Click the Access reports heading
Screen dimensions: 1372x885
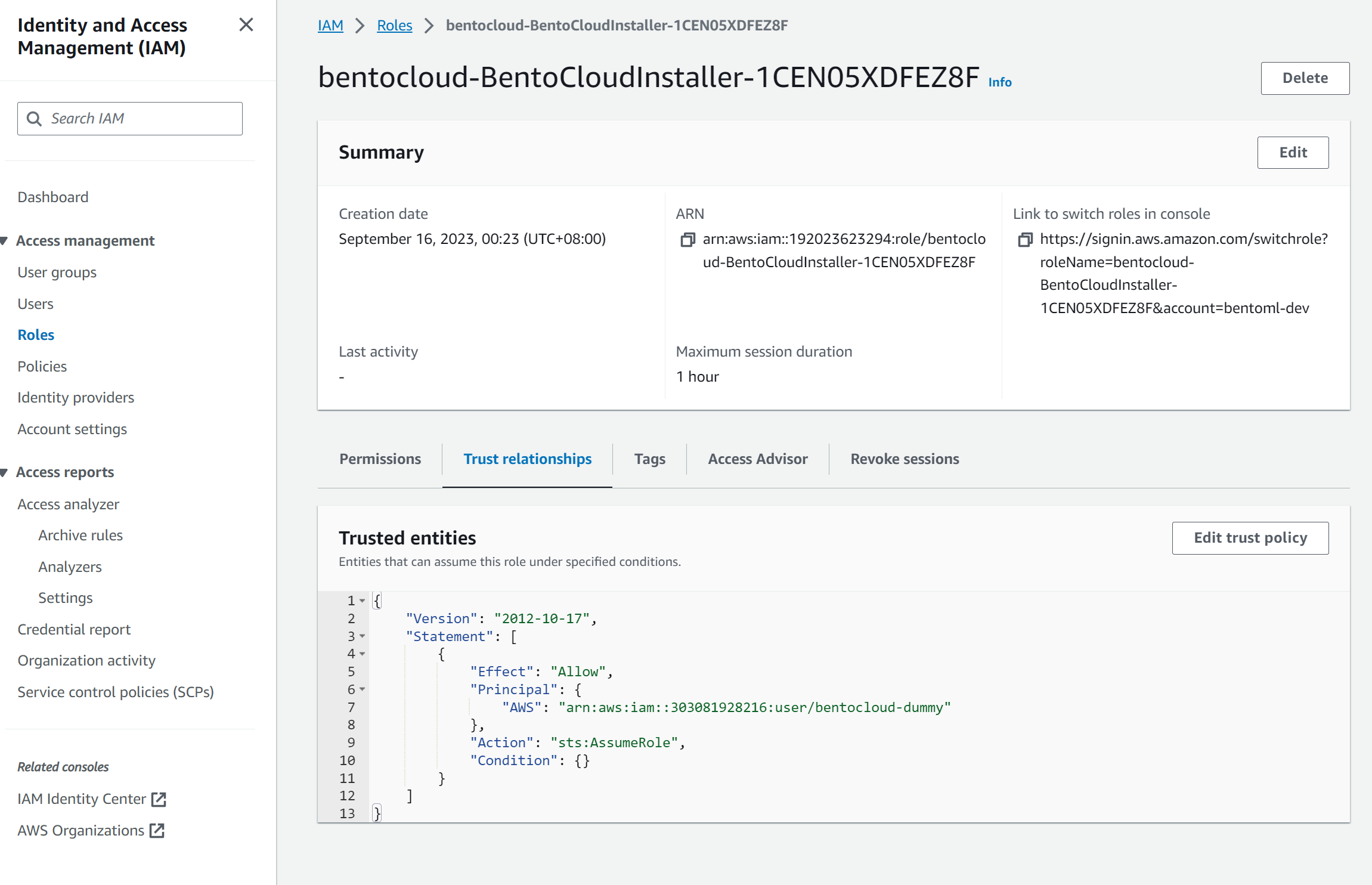coord(65,472)
